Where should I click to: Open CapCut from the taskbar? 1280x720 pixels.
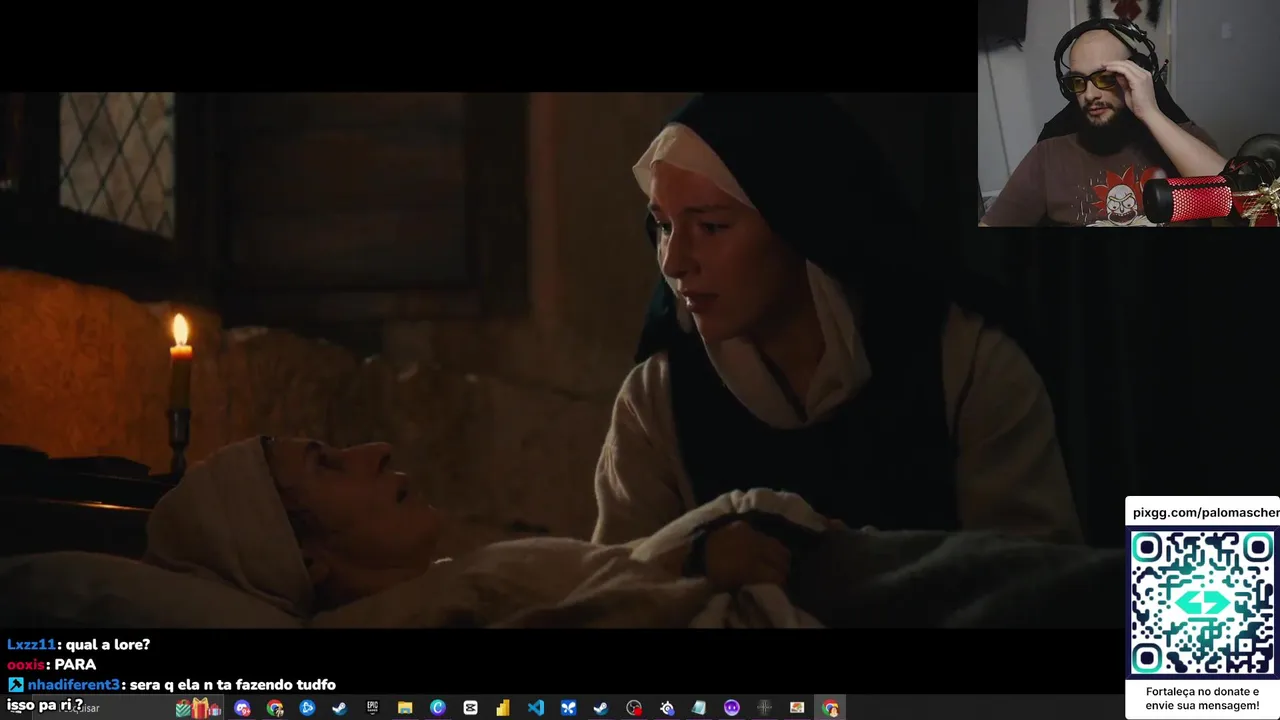click(470, 708)
